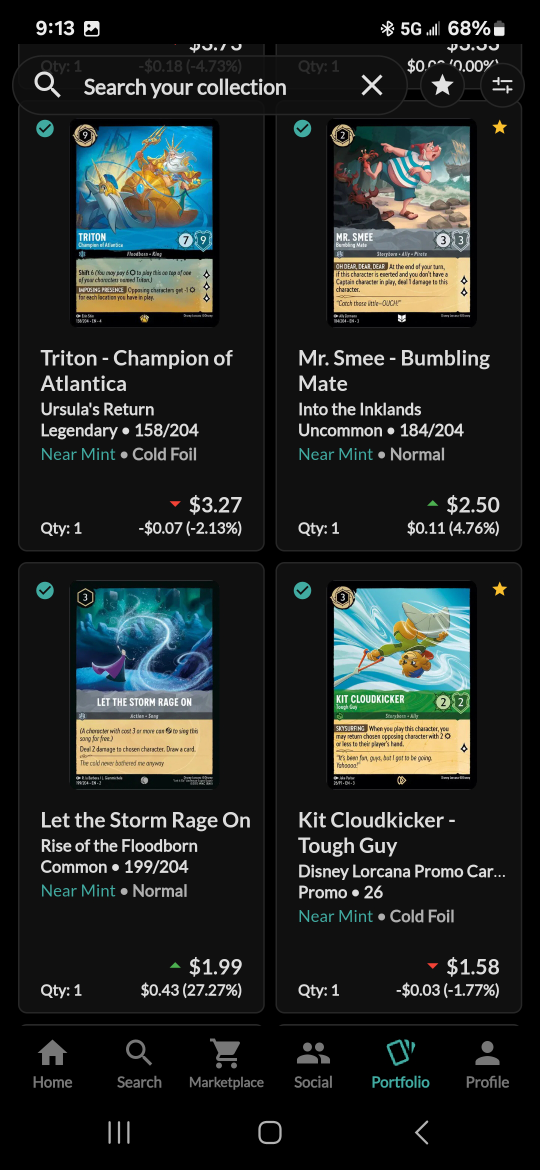Screen dimensions: 540x1170
Task: Tap the Android back navigation button
Action: pyautogui.click(x=421, y=1132)
